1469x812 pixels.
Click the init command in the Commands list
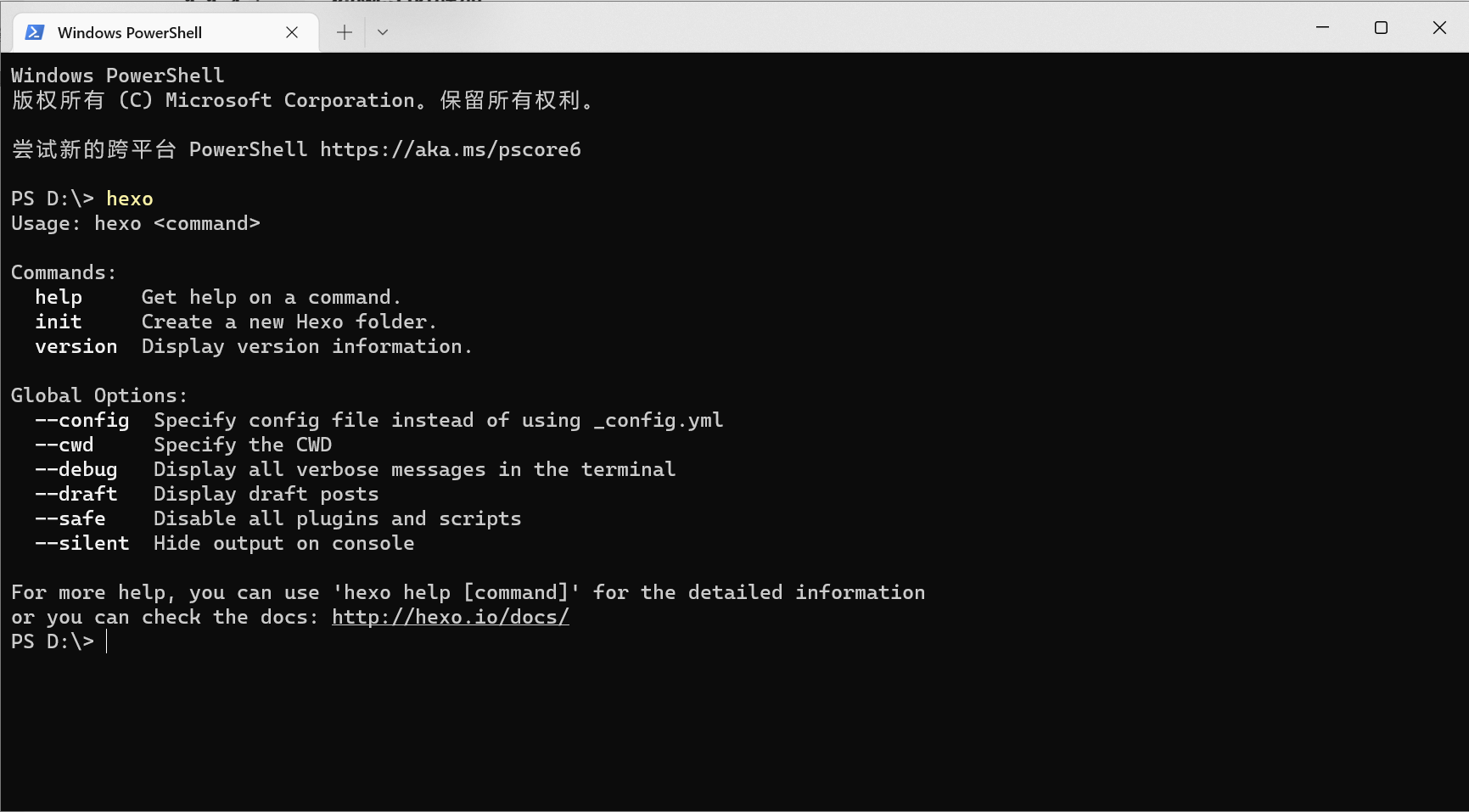click(59, 322)
